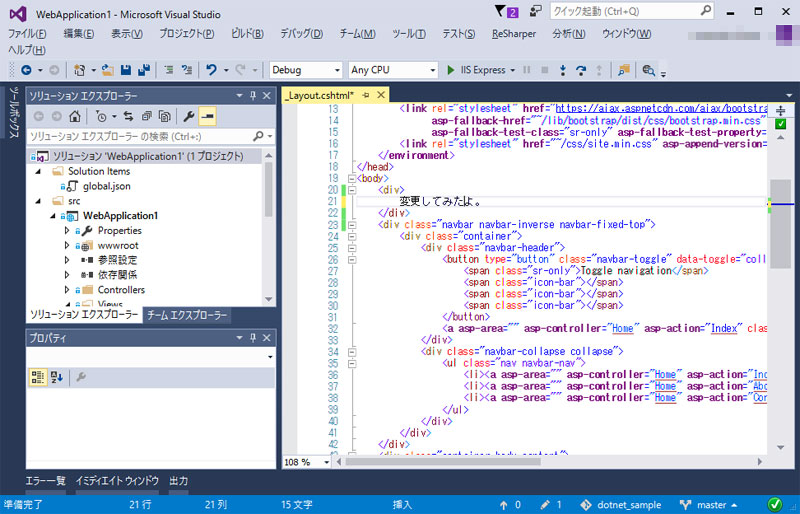Click the Save All toolbar icon
The width and height of the screenshot is (800, 514).
point(144,70)
